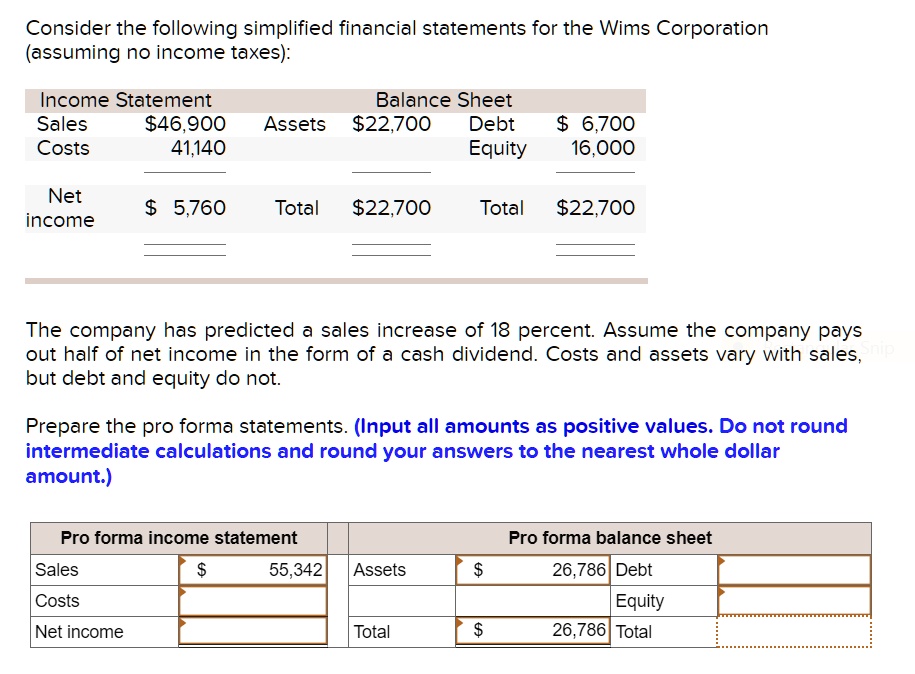The width and height of the screenshot is (915, 674).
Task: Click the red marker on the Debt field
Action: pyautogui.click(x=722, y=561)
